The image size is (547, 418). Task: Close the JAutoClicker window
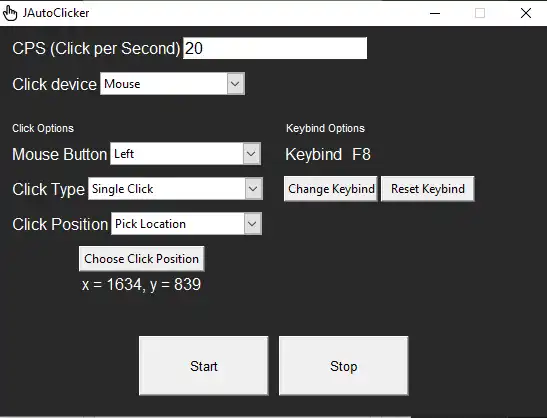pos(526,13)
